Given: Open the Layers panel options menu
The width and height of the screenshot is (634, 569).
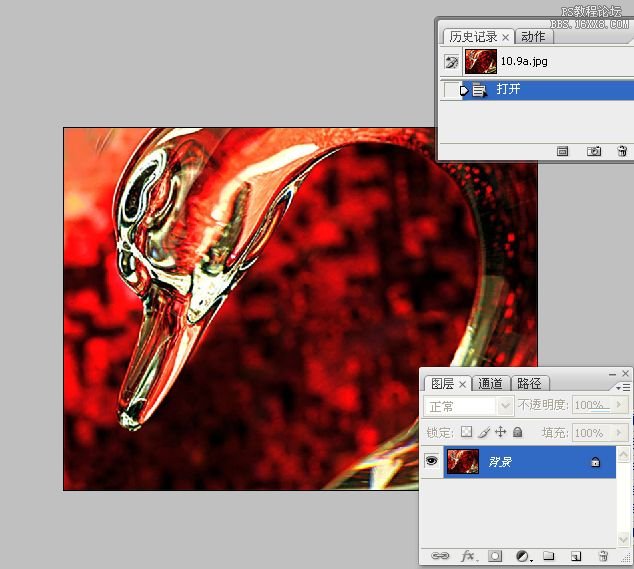Looking at the screenshot, I should click(x=623, y=387).
